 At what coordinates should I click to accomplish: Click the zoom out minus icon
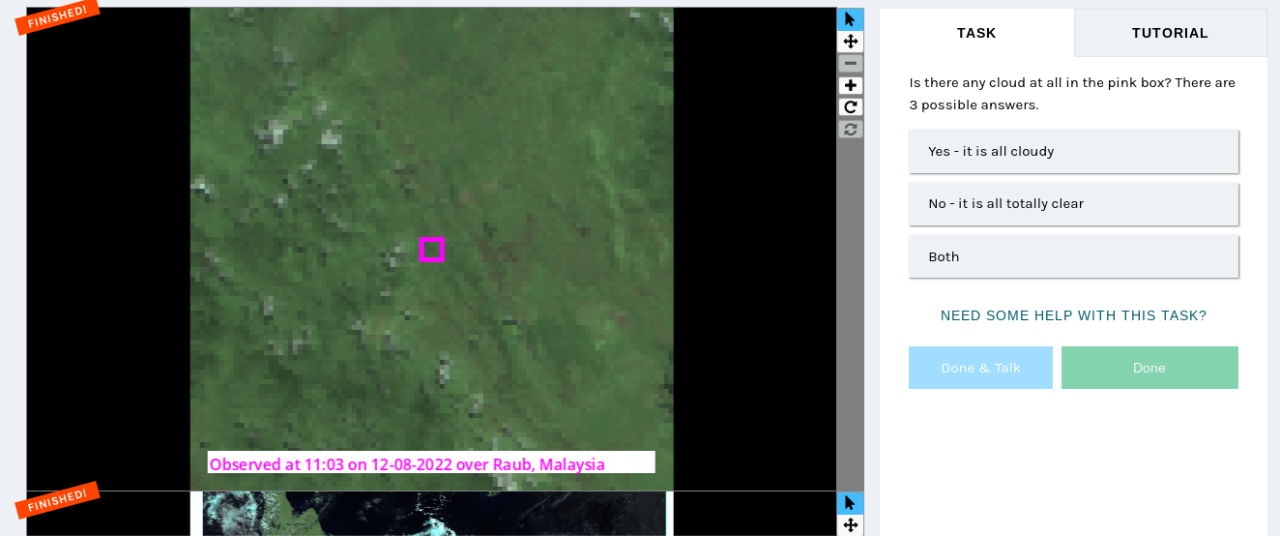point(850,63)
